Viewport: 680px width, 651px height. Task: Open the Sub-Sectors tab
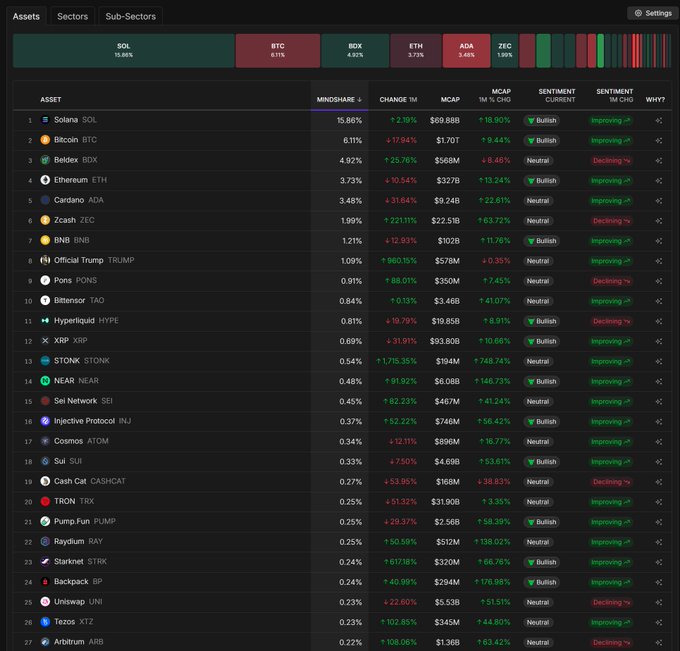point(131,16)
